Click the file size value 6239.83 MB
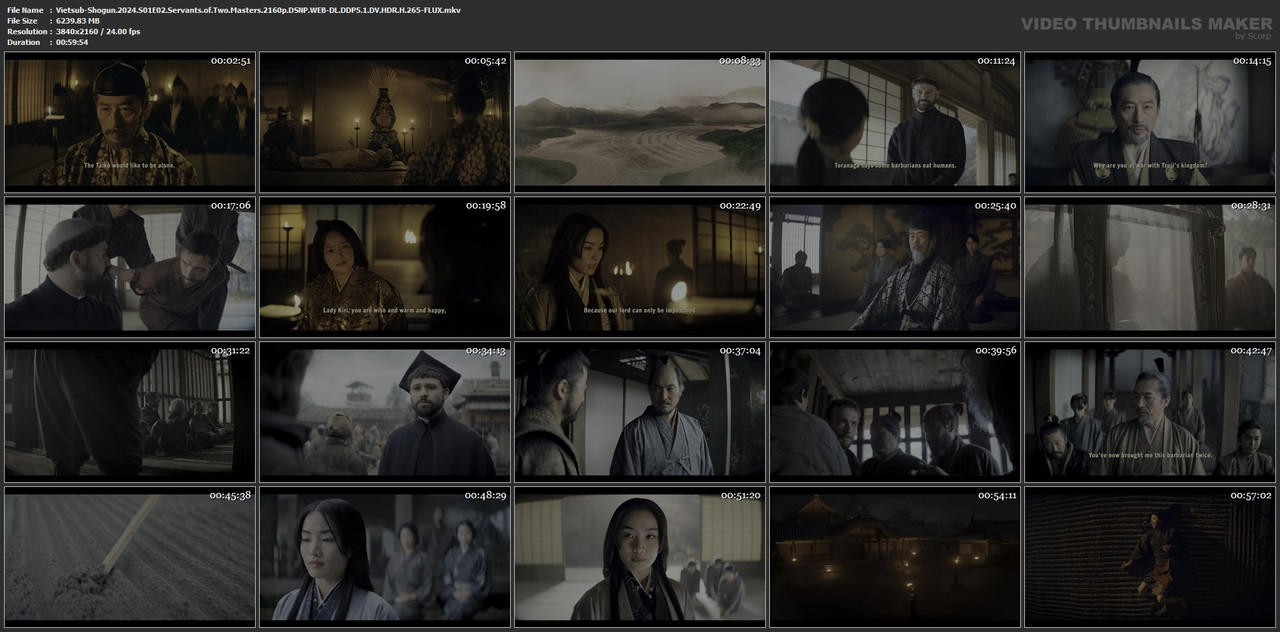Viewport: 1280px width, 632px height. 85,21
